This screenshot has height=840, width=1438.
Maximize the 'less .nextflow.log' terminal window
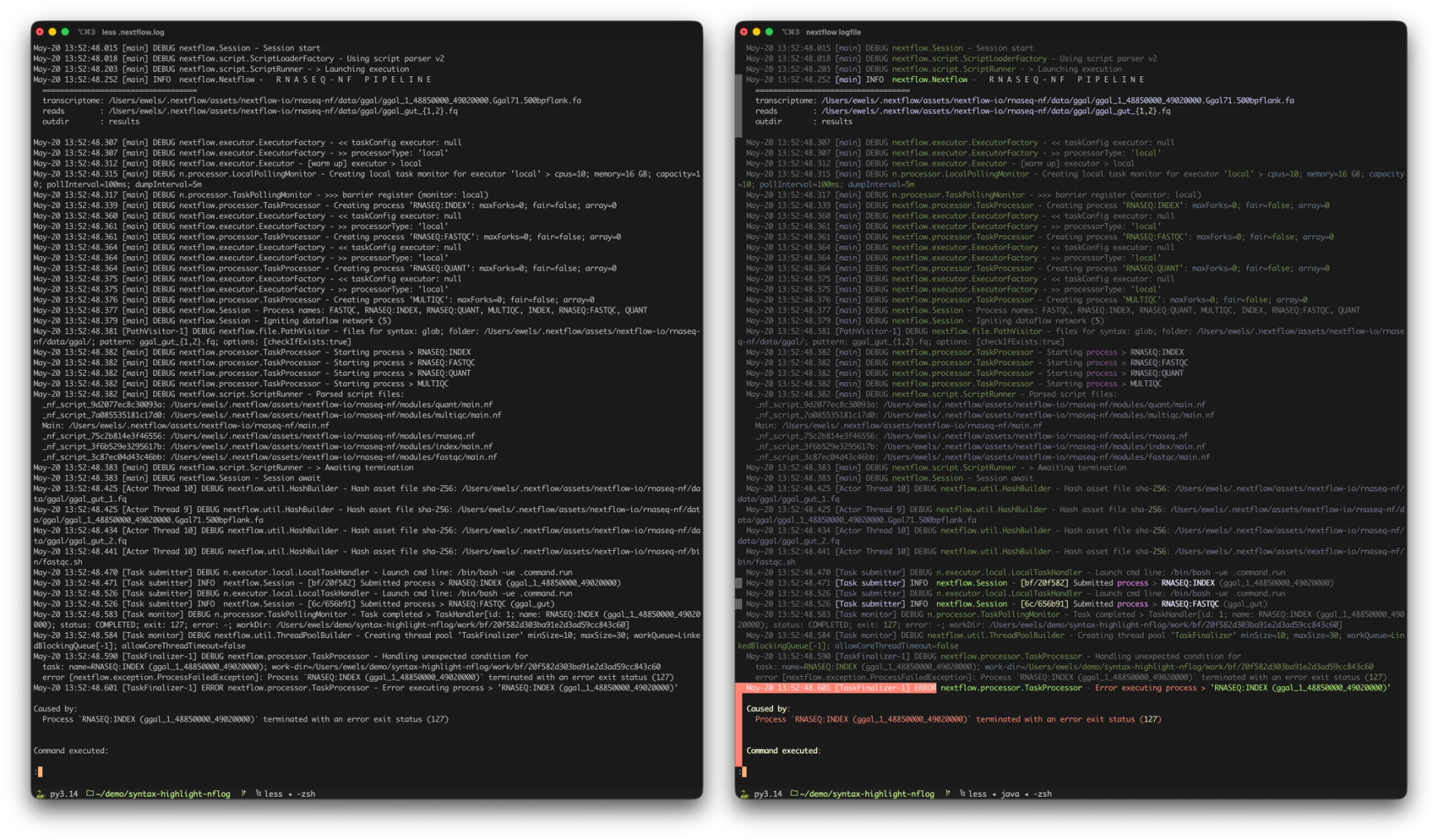click(x=65, y=32)
